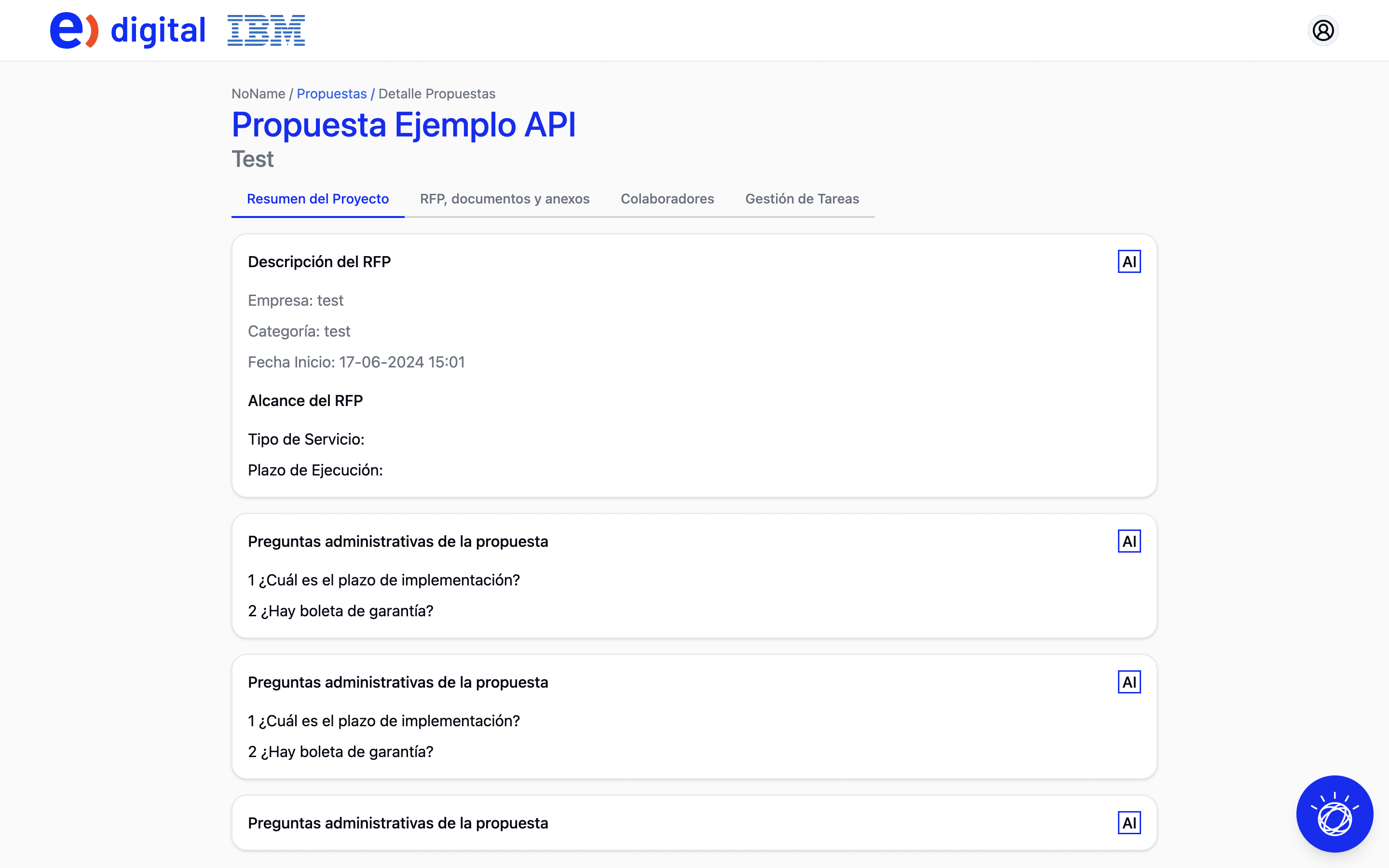Click the Plazo de Ejecución: label
1389x868 pixels.
315,470
